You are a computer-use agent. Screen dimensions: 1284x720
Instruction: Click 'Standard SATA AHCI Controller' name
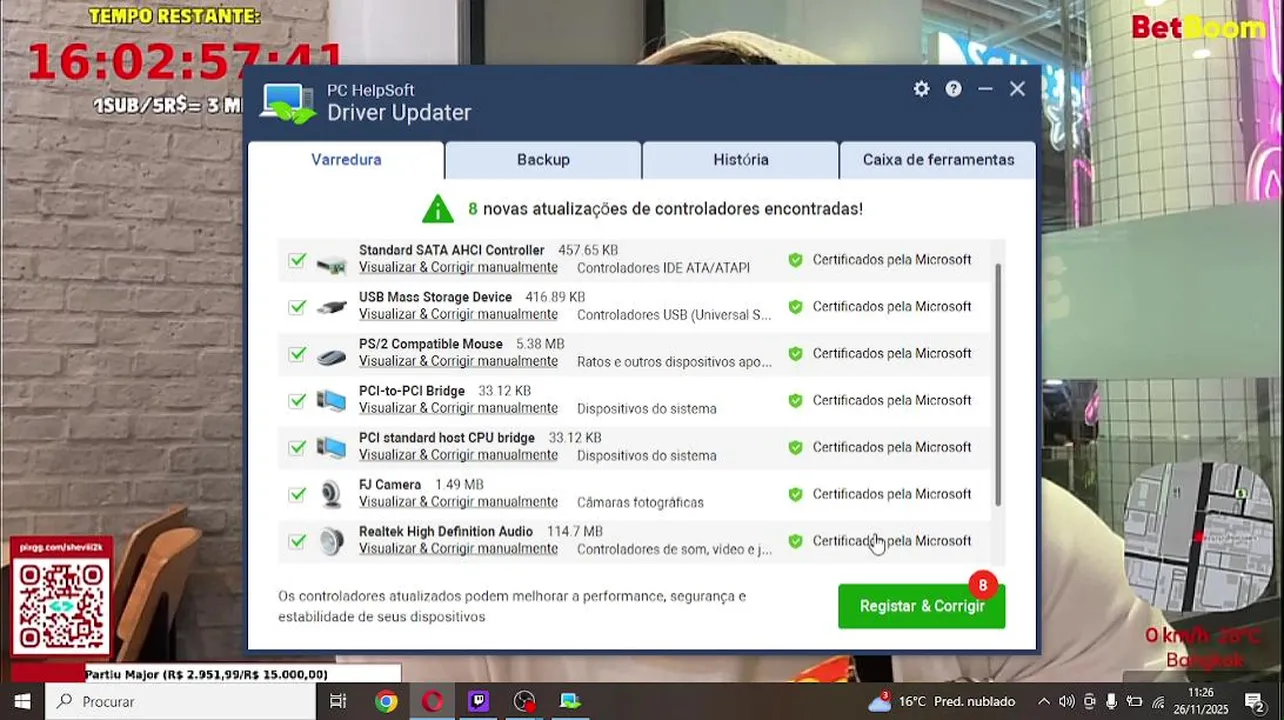coord(451,250)
